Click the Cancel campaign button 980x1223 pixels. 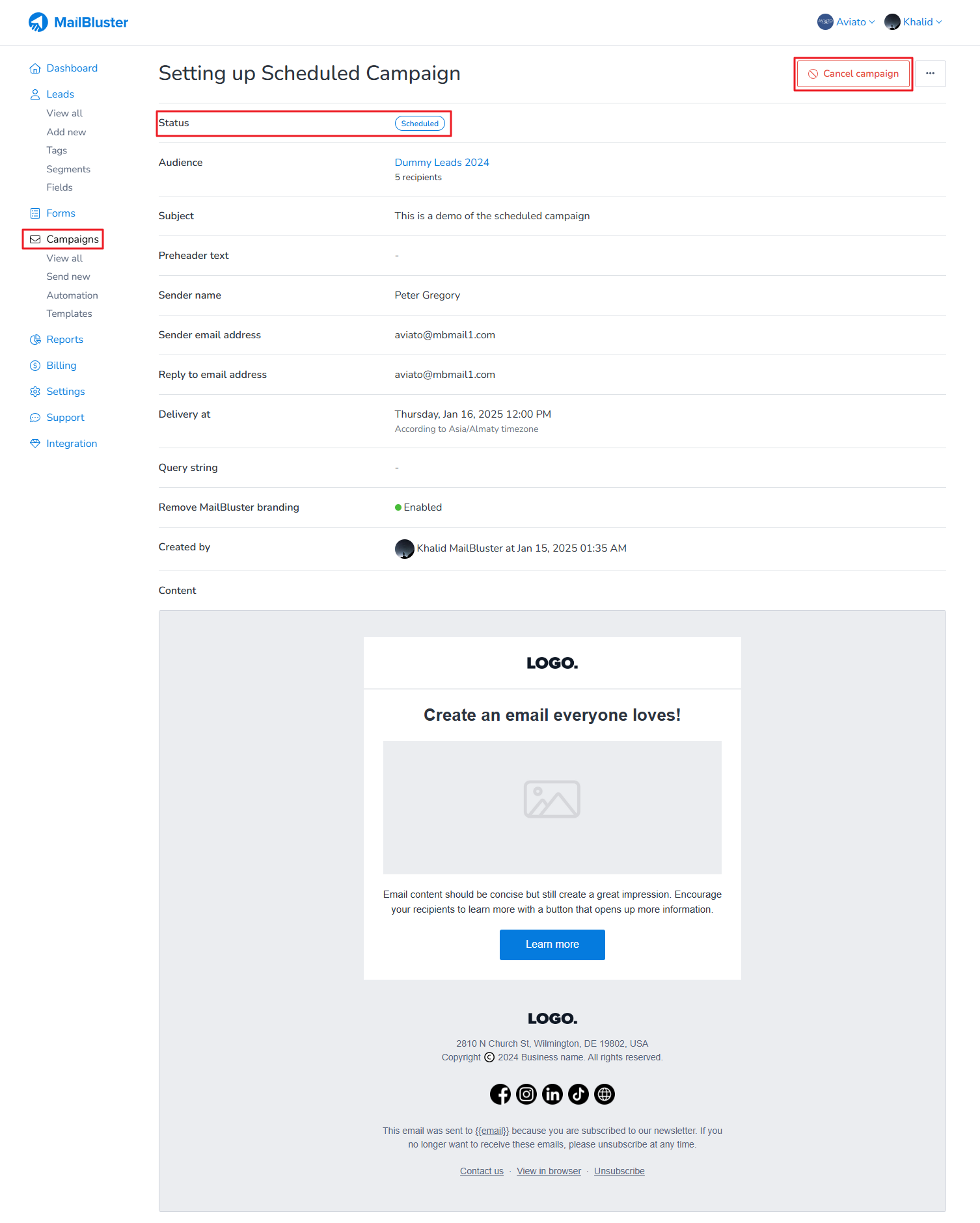(853, 74)
